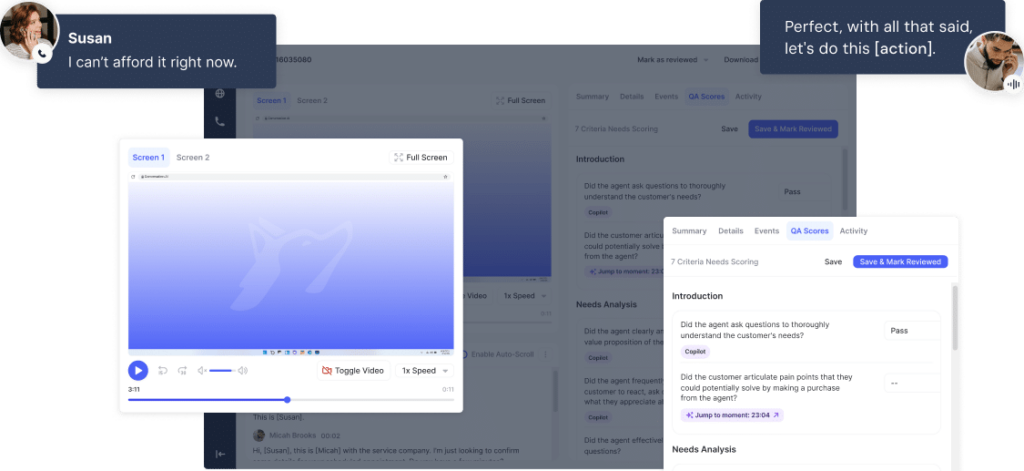Click the agent's avatar photo at right
Viewport: 1024px width, 471px height.
[994, 61]
